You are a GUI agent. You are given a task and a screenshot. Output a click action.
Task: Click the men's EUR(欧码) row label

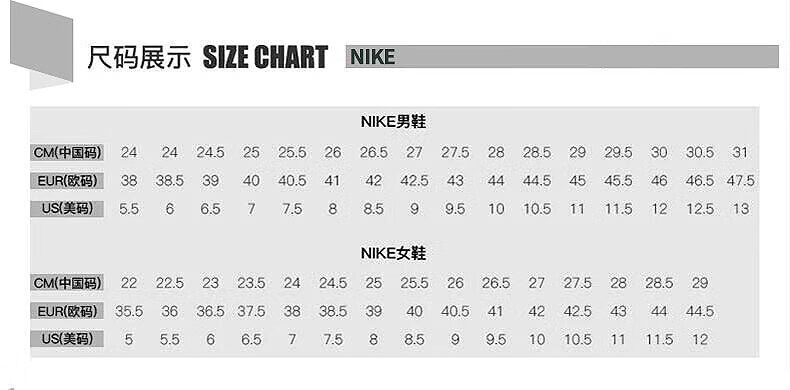tap(67, 180)
